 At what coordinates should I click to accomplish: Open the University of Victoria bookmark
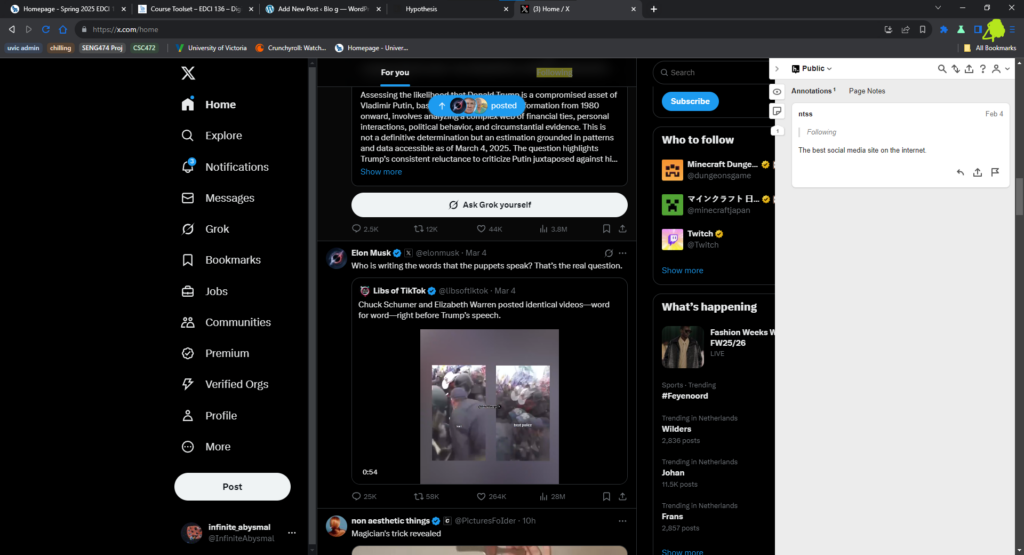[212, 48]
